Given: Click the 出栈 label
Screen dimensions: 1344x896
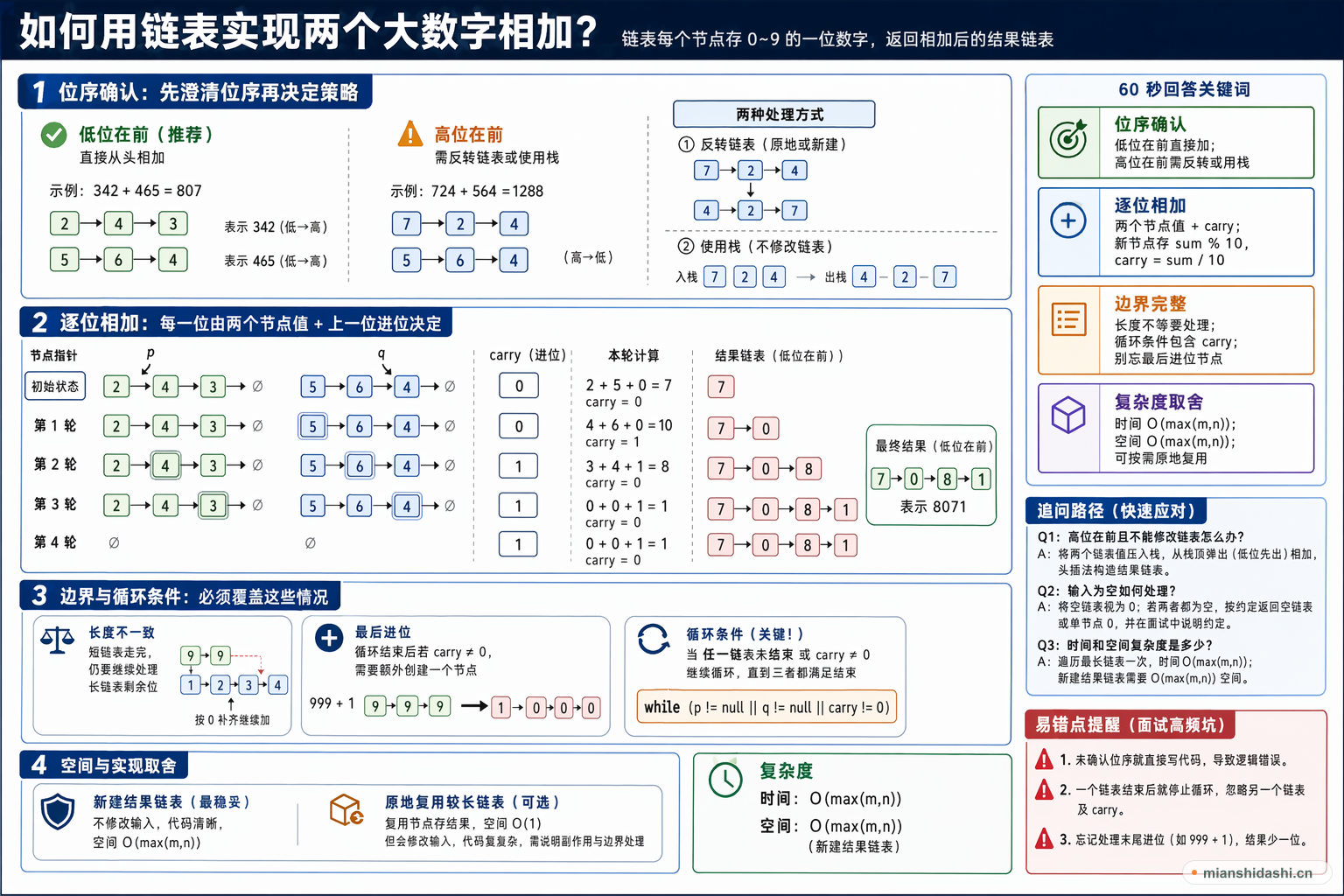Looking at the screenshot, I should [836, 276].
